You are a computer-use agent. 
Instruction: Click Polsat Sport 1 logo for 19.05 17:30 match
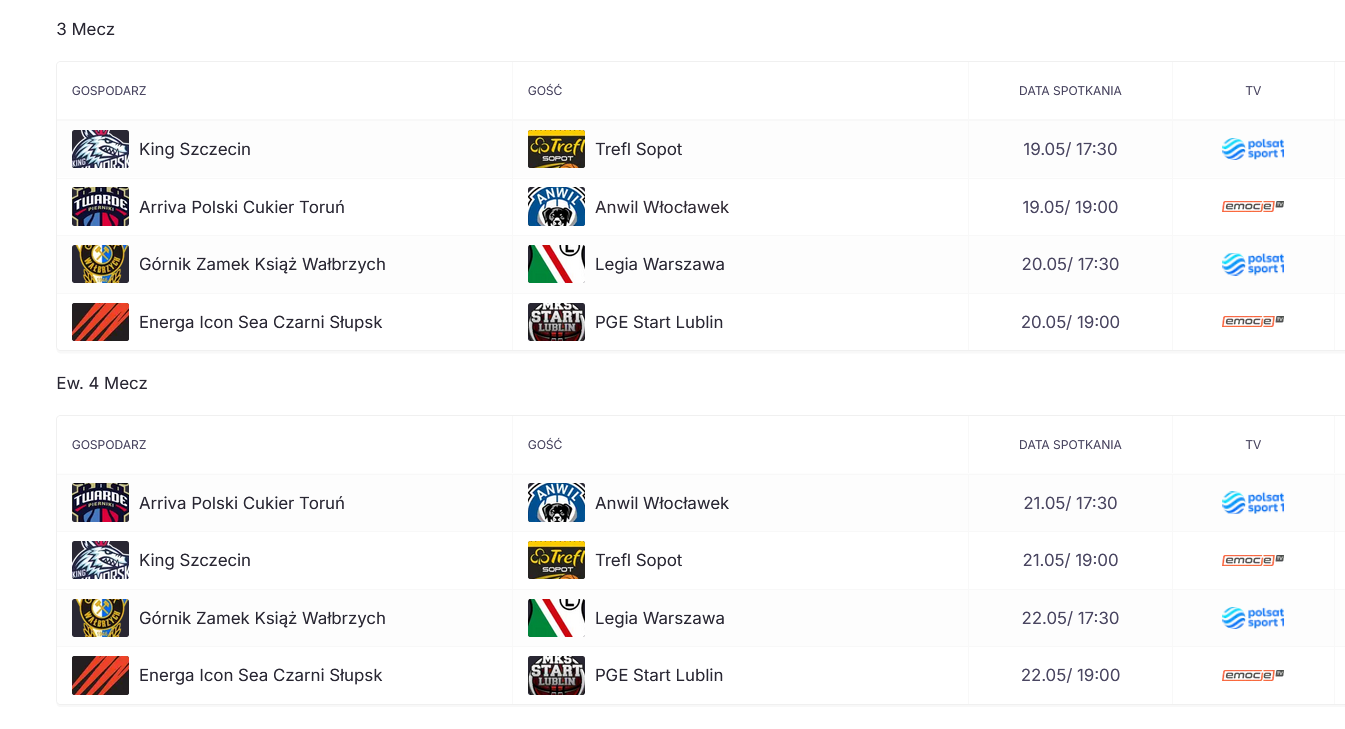pos(1253,149)
